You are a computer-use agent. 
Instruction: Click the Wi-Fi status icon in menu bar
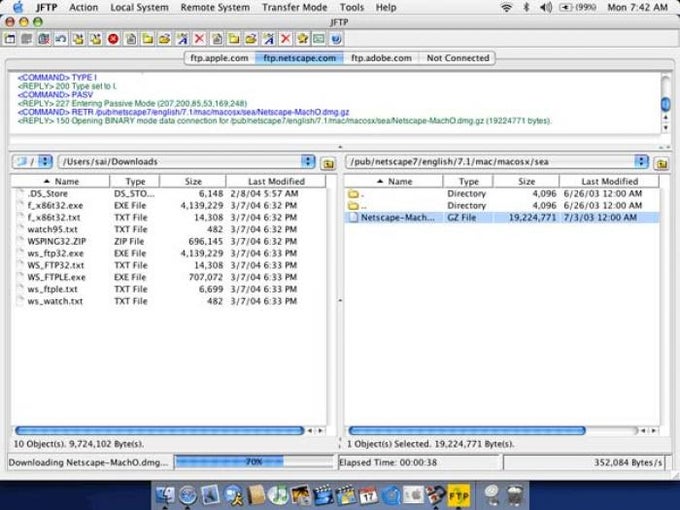tap(506, 7)
